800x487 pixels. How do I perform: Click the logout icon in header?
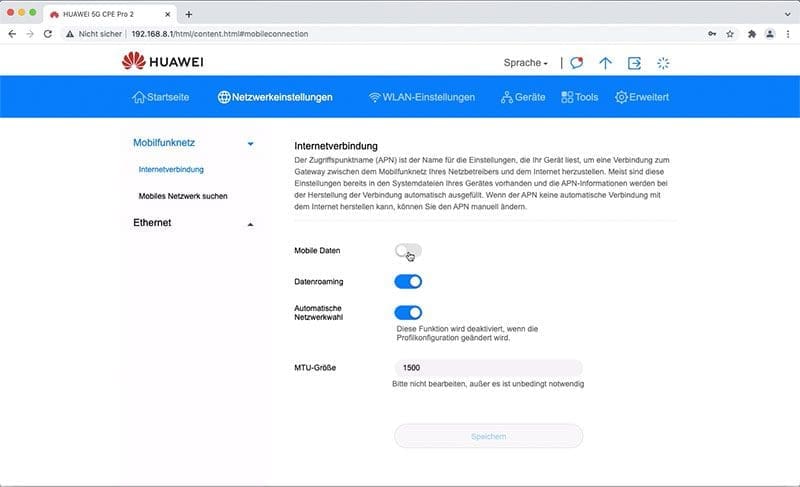(x=634, y=63)
